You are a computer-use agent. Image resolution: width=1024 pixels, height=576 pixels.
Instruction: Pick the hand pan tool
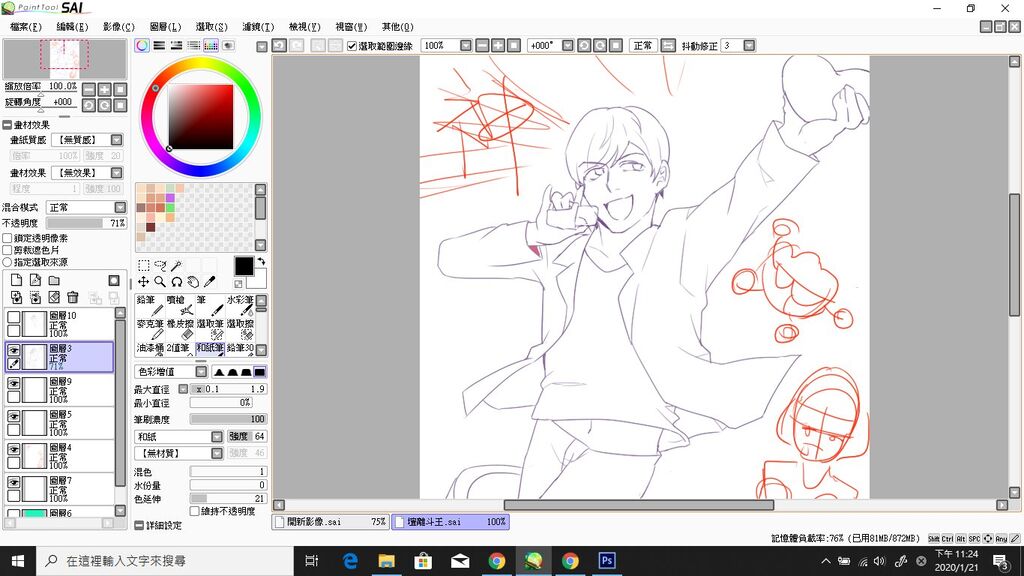click(193, 281)
